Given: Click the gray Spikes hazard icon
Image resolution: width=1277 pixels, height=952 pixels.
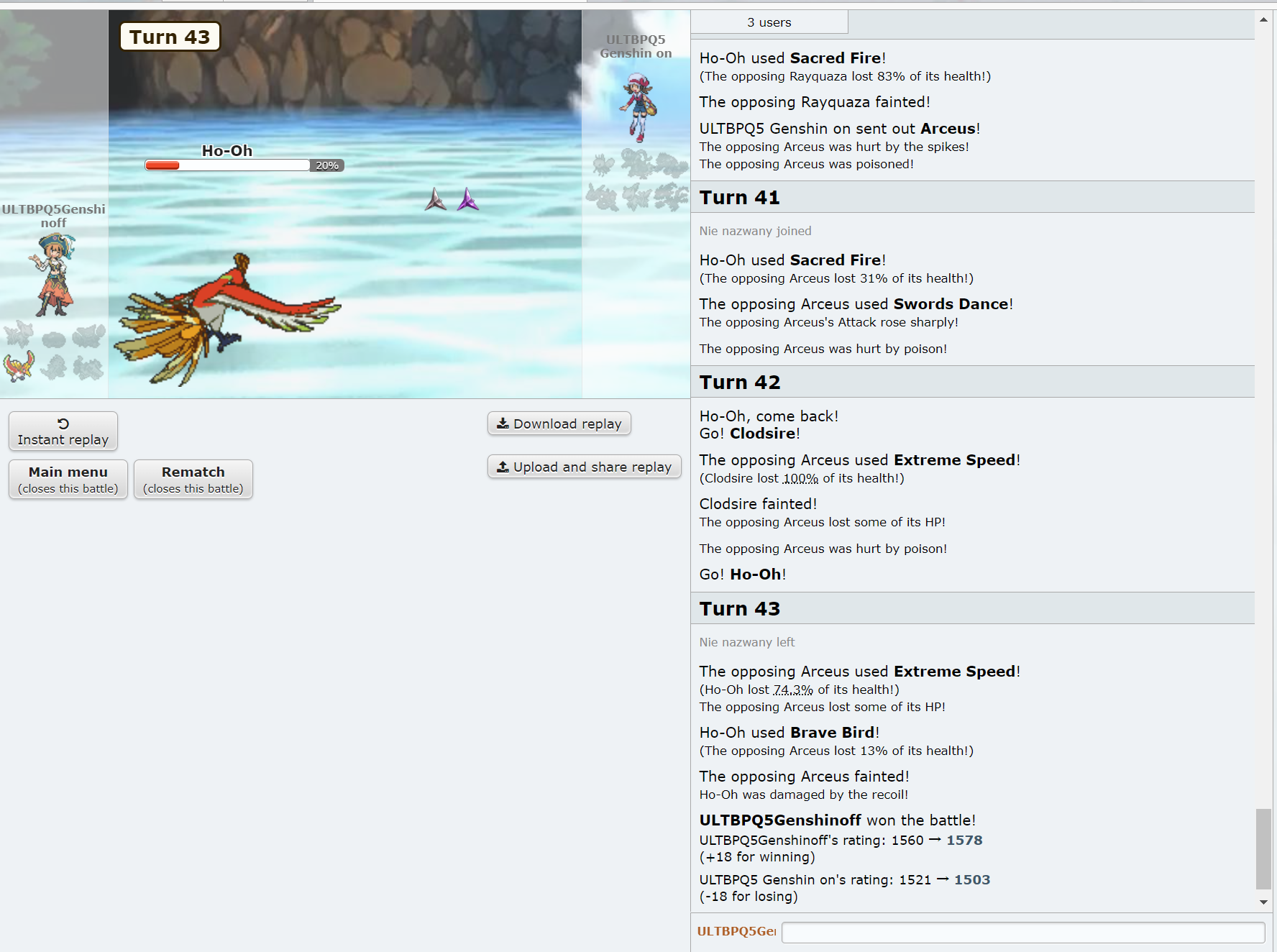Looking at the screenshot, I should [x=435, y=199].
